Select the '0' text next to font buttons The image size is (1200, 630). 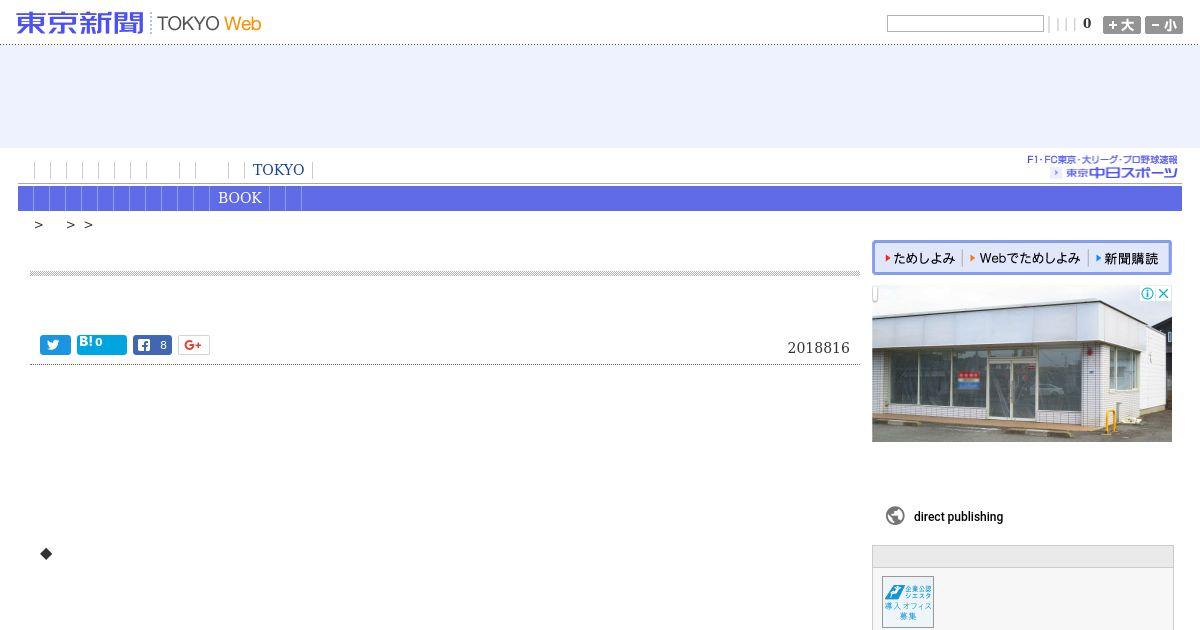click(x=1087, y=24)
